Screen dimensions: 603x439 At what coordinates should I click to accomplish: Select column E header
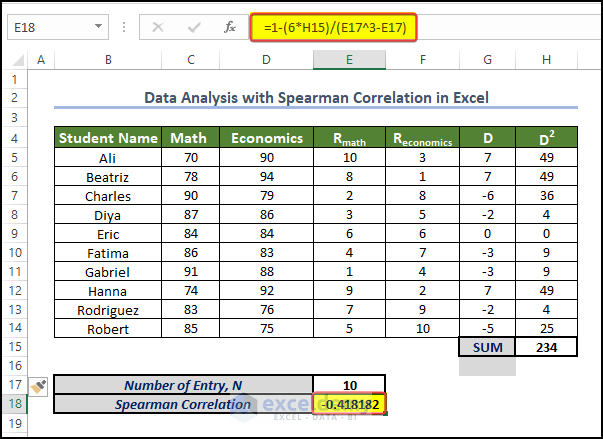click(x=349, y=61)
